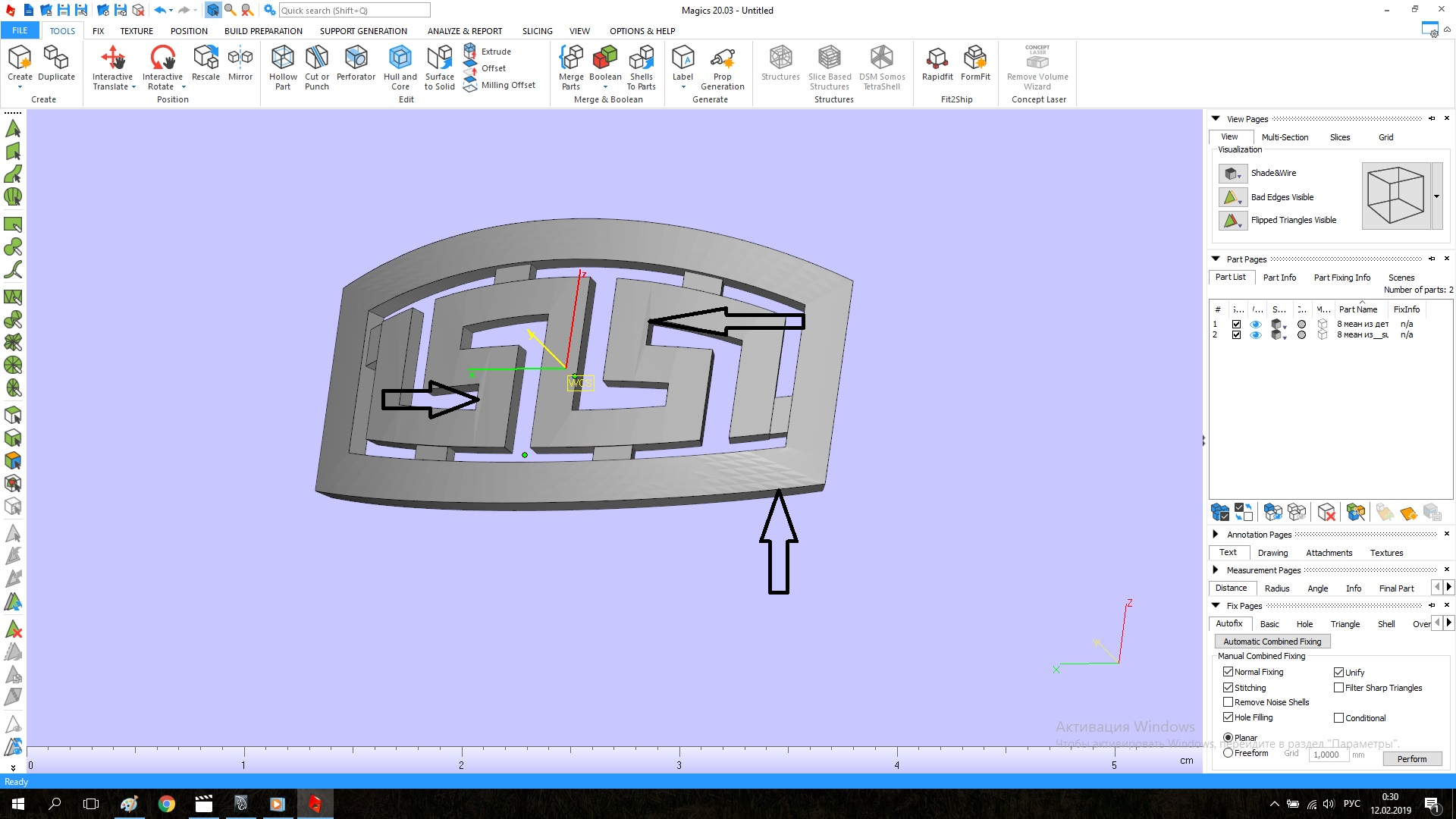Select the Freeform radio button
Screen dimensions: 1456x819
point(1228,753)
